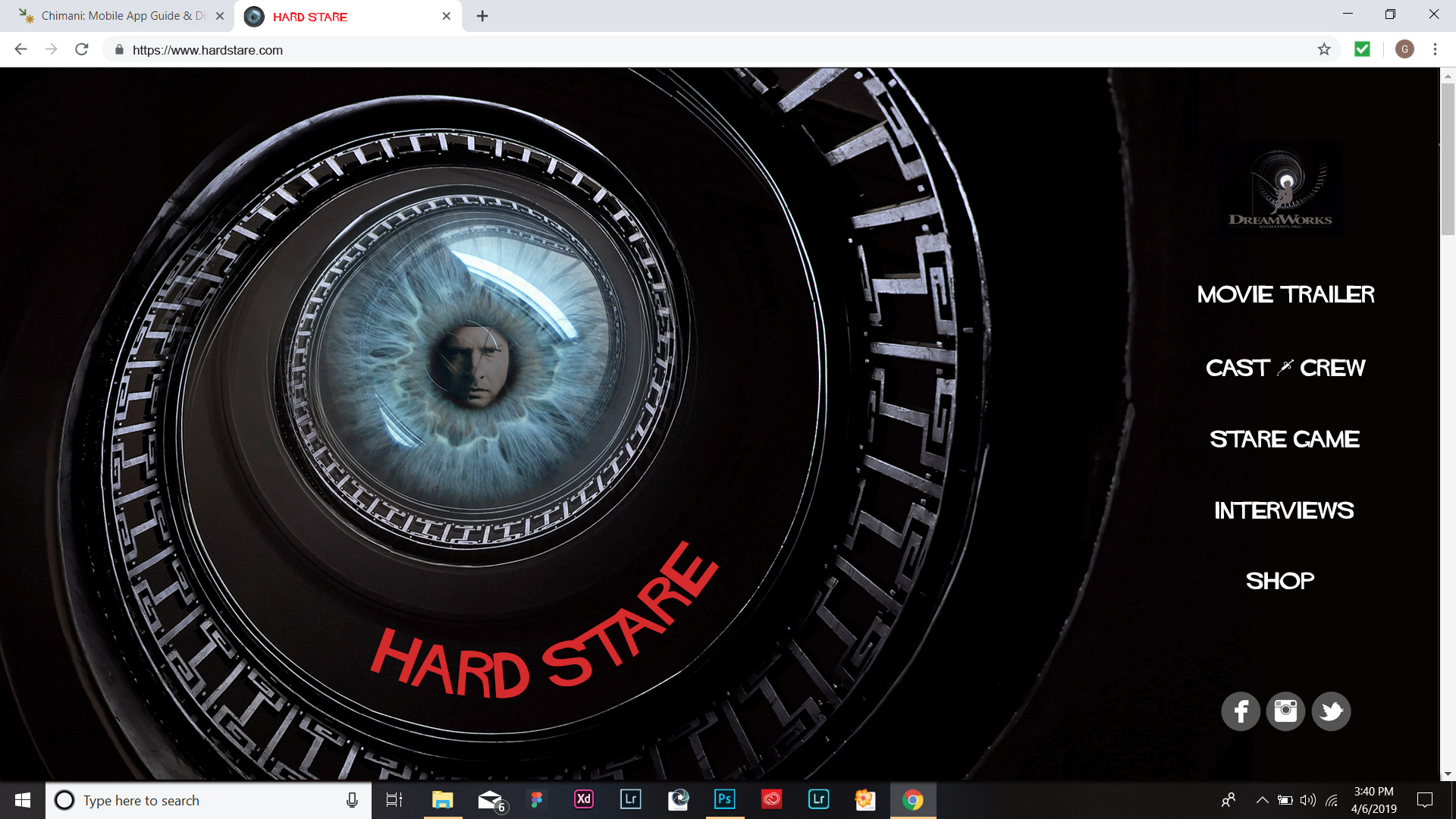Screen dimensions: 1456x819
Task: Open Task View on taskbar
Action: (x=394, y=800)
